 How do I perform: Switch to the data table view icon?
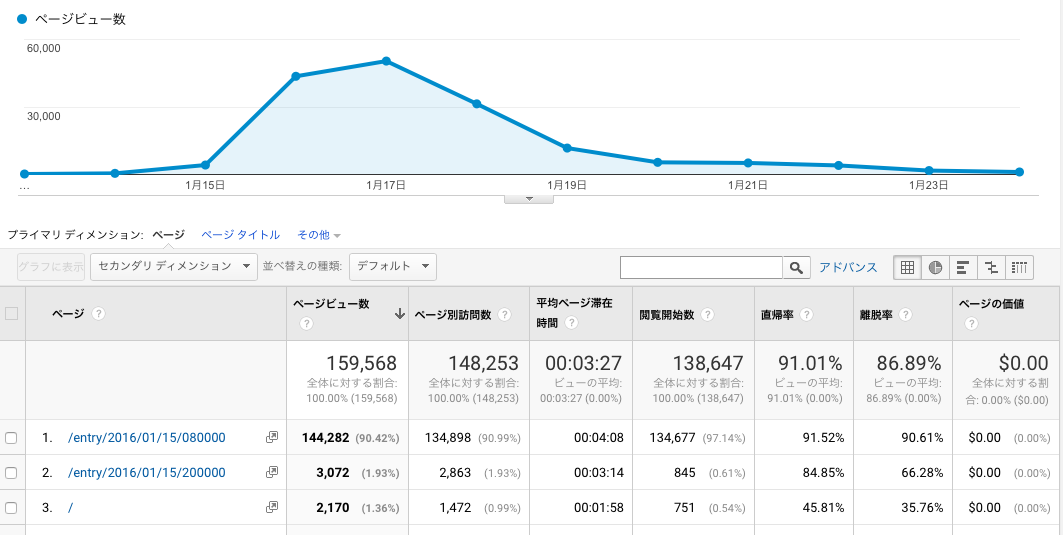[x=907, y=267]
